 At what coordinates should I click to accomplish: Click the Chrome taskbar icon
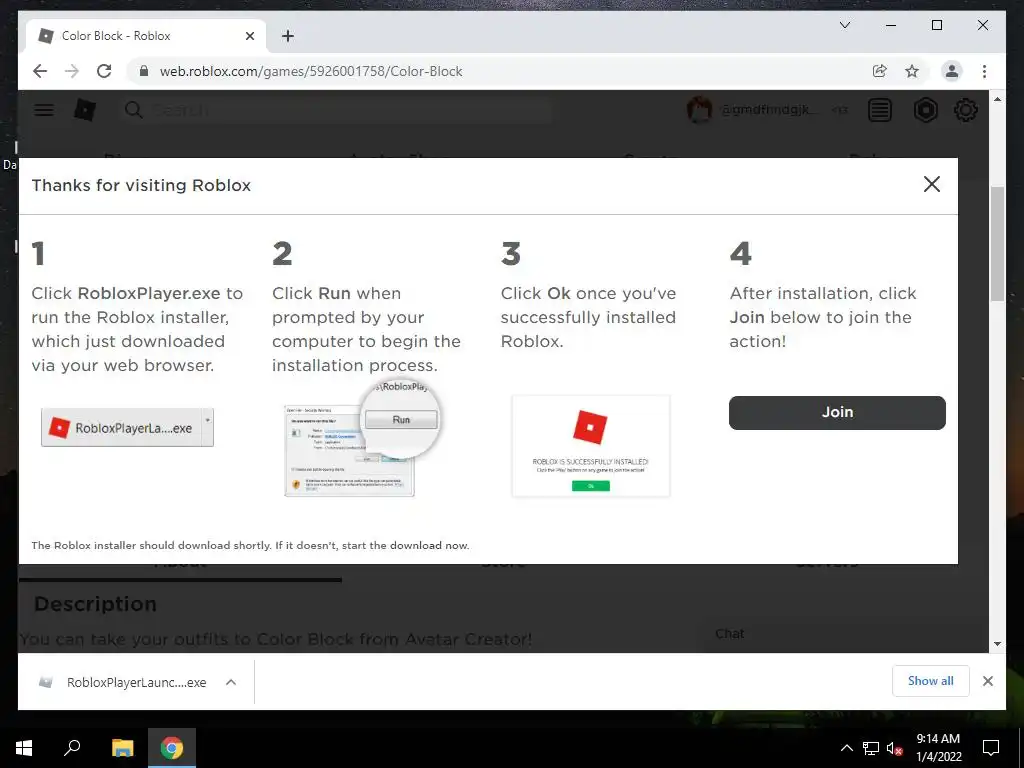172,748
